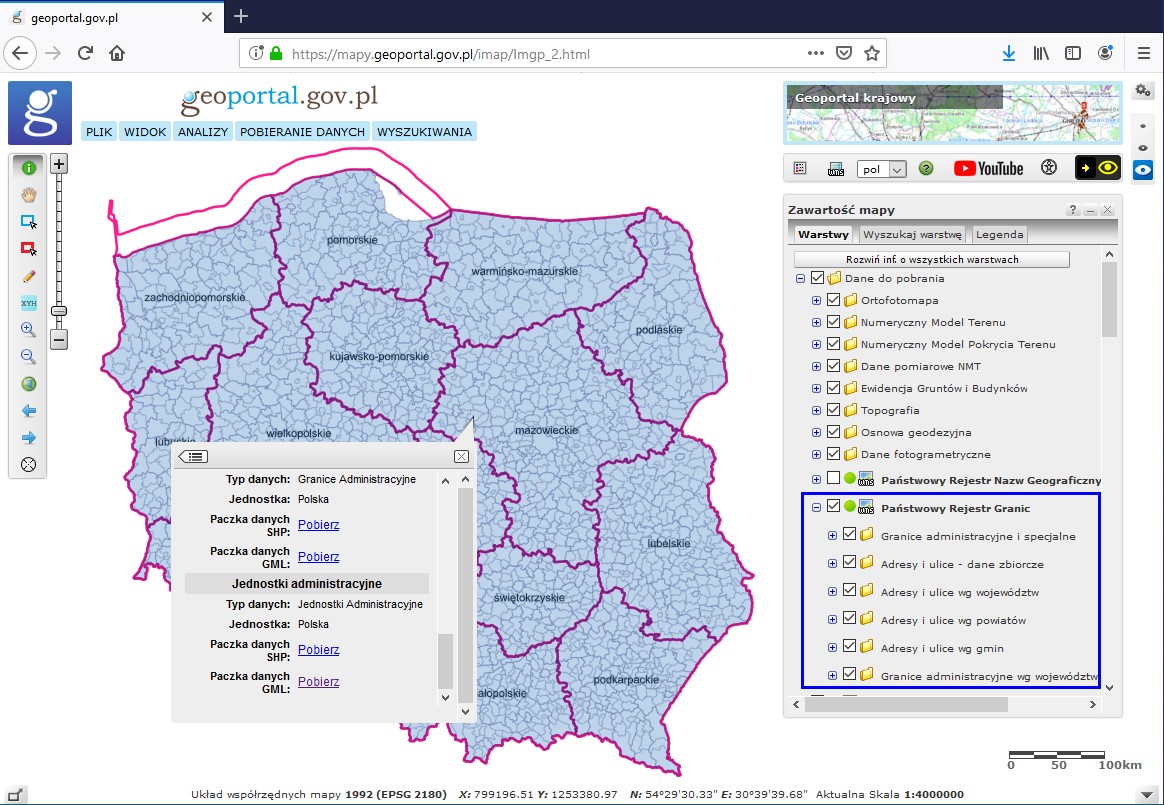Viewport: 1164px width, 805px height.
Task: Select the hand pan tool
Action: 29,195
